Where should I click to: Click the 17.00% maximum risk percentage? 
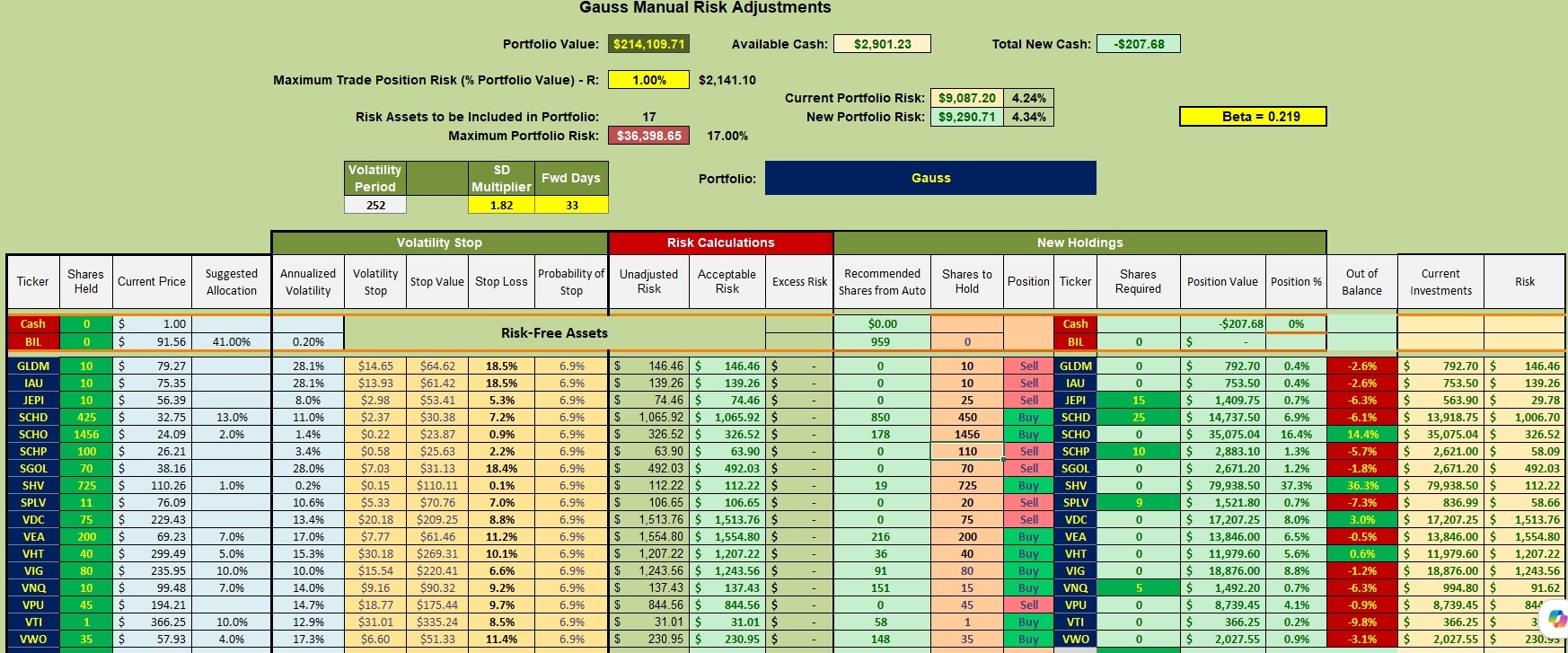click(727, 136)
